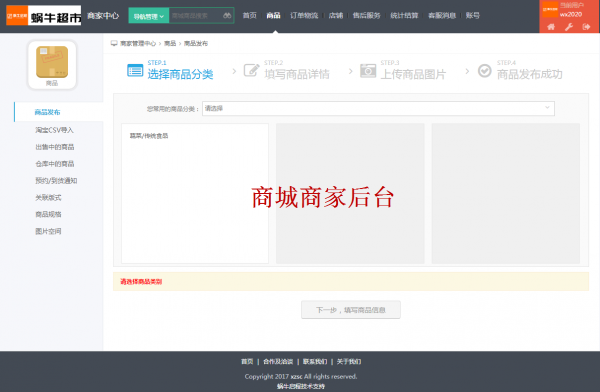Screen dimensions: 600x392
Task: Click the 商家中心 header text
Action: point(103,16)
